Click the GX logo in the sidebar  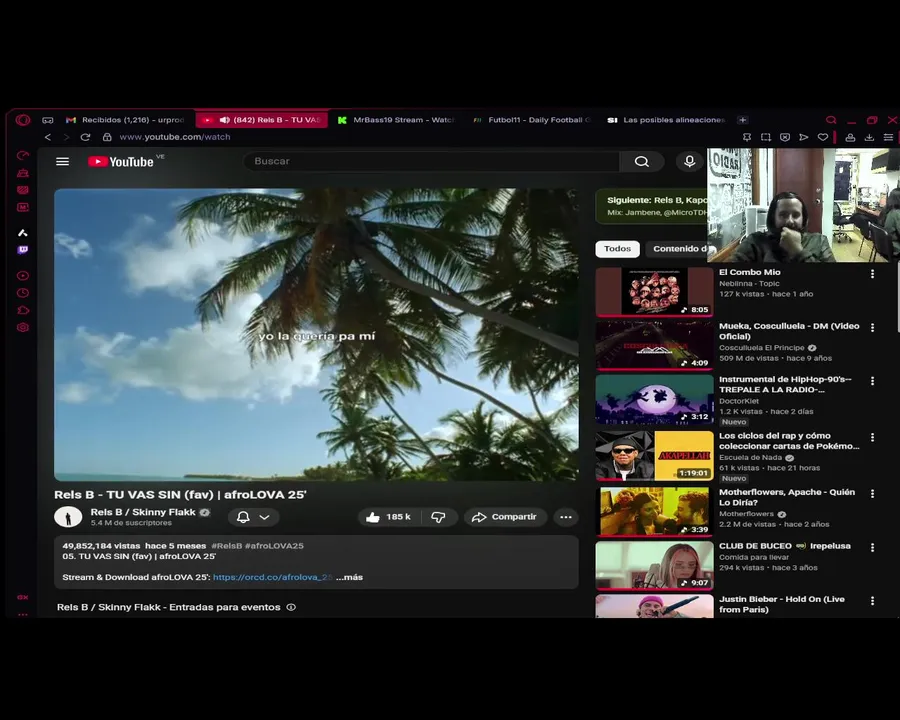[22, 597]
